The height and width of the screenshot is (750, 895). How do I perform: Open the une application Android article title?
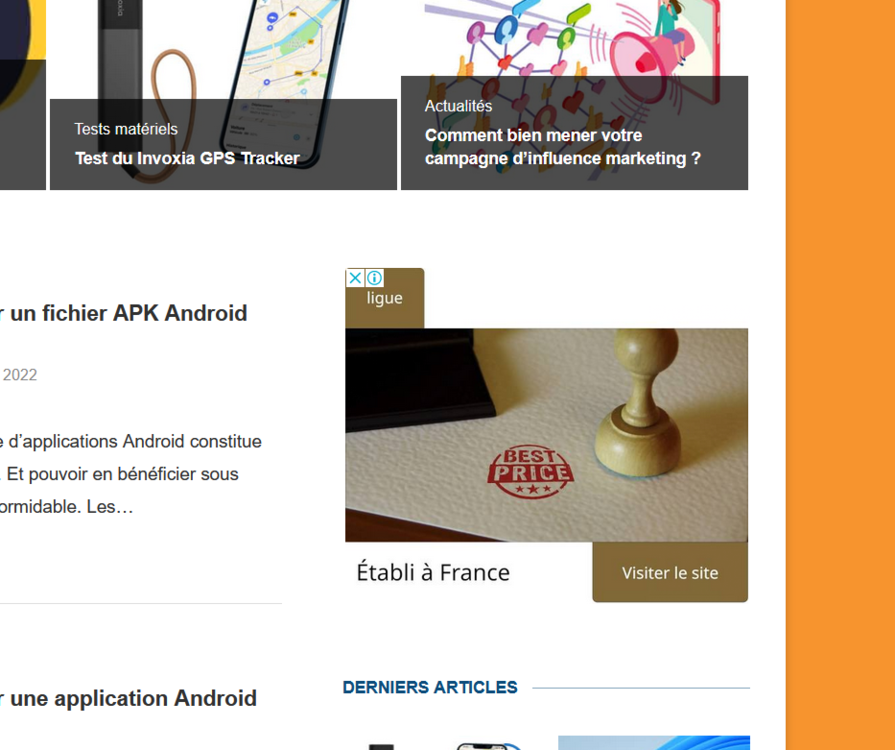(128, 698)
